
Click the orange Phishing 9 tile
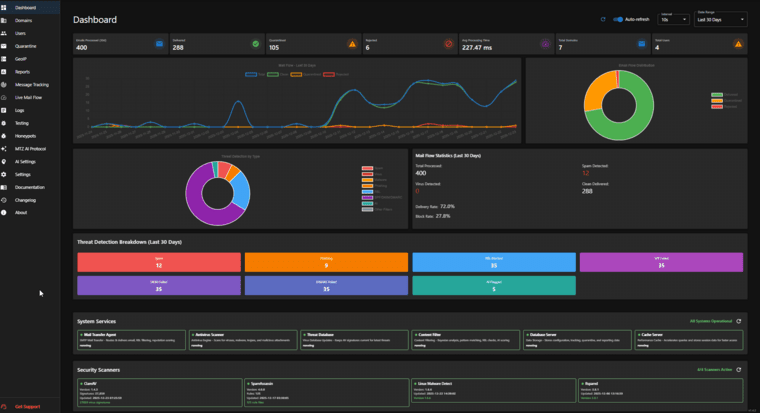(326, 262)
